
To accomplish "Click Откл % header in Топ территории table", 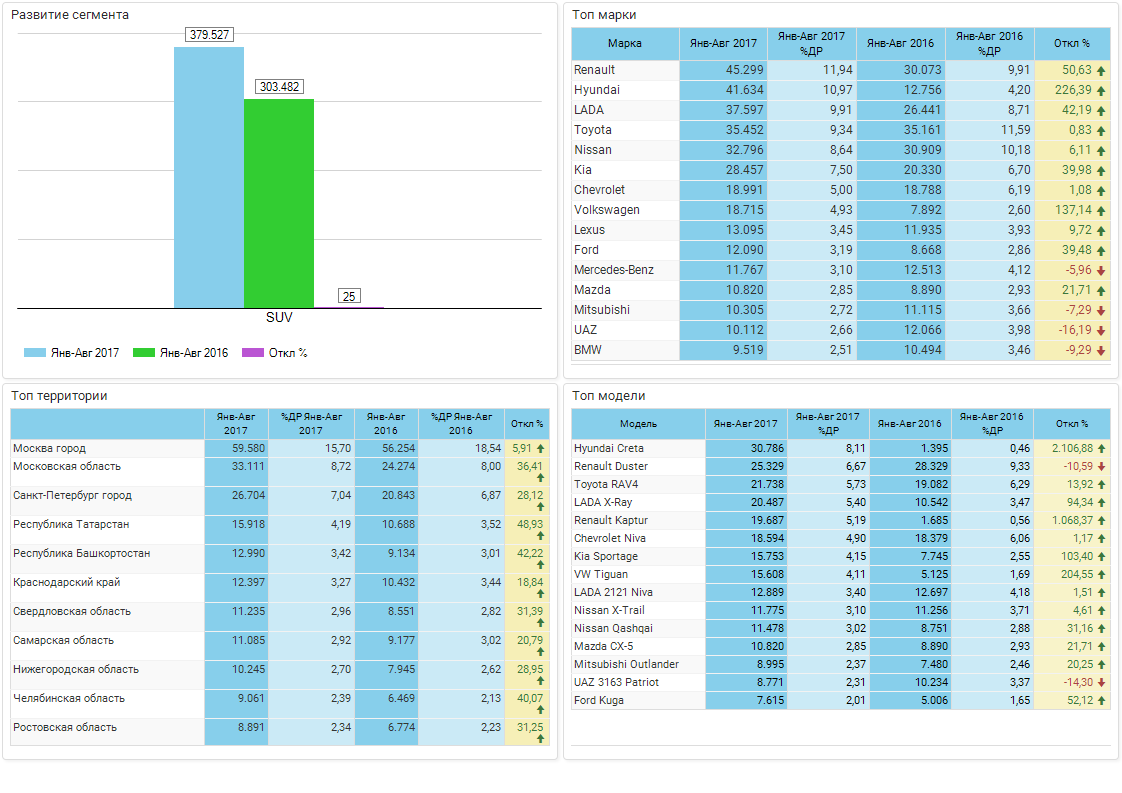I will point(527,424).
